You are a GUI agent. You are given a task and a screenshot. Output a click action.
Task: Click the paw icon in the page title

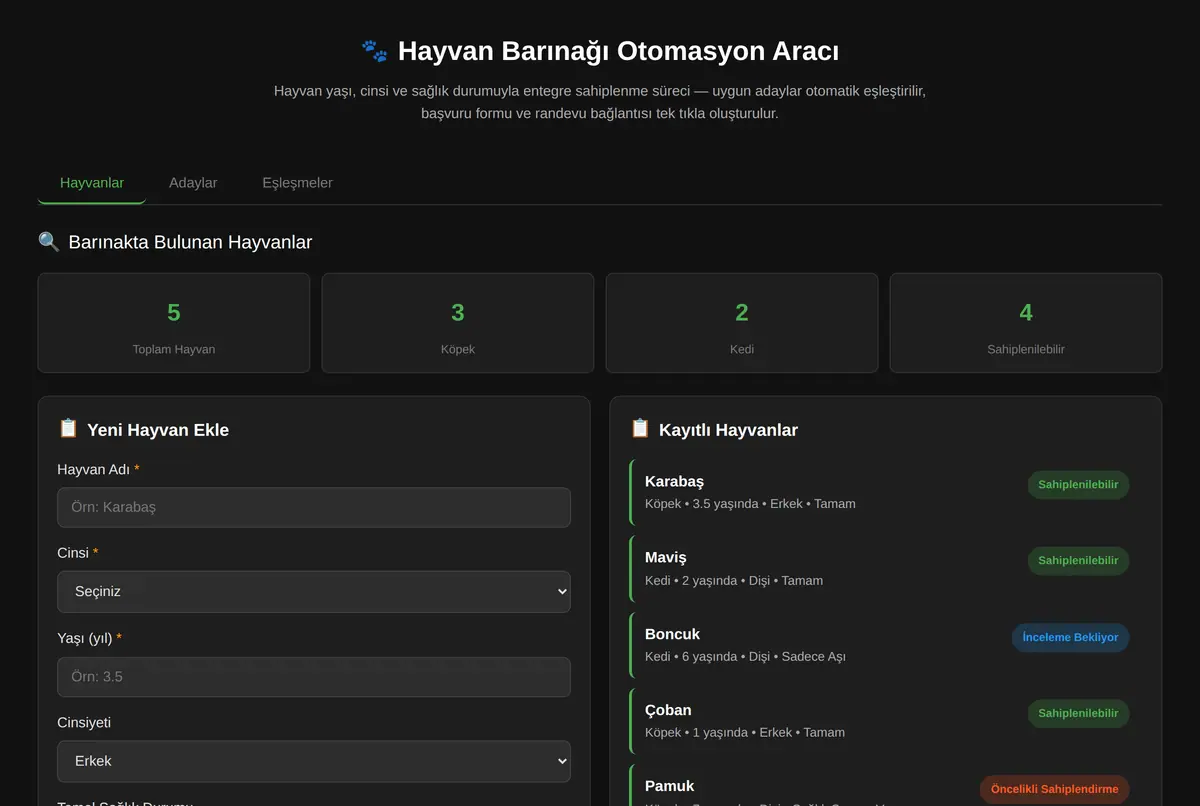[x=375, y=50]
